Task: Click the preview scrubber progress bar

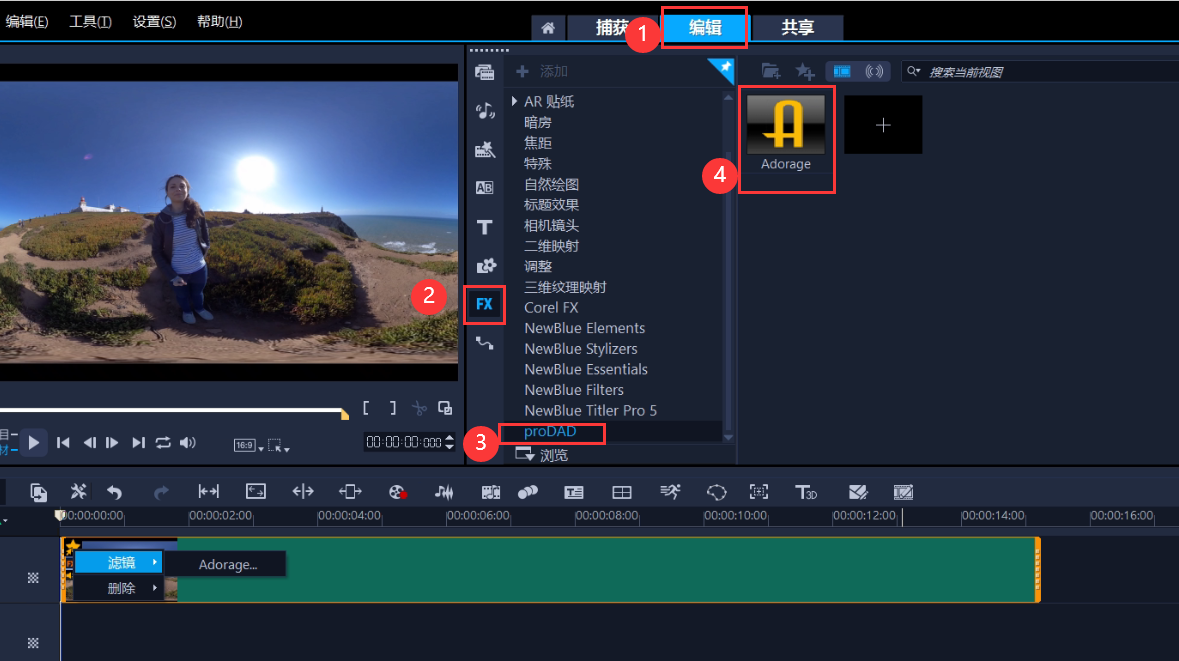Action: (170, 410)
